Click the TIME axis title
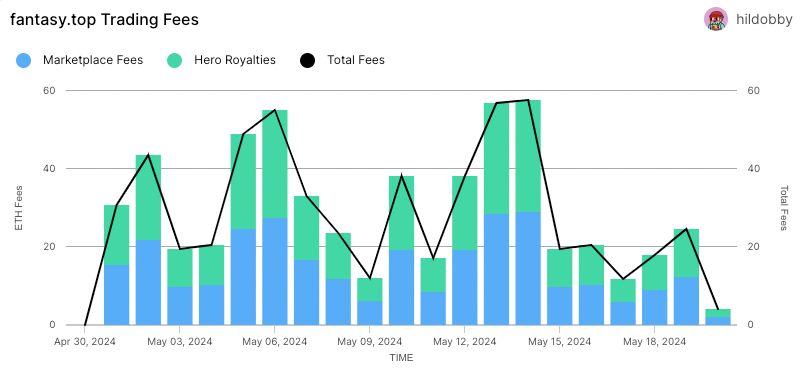801x373 pixels. point(401,358)
